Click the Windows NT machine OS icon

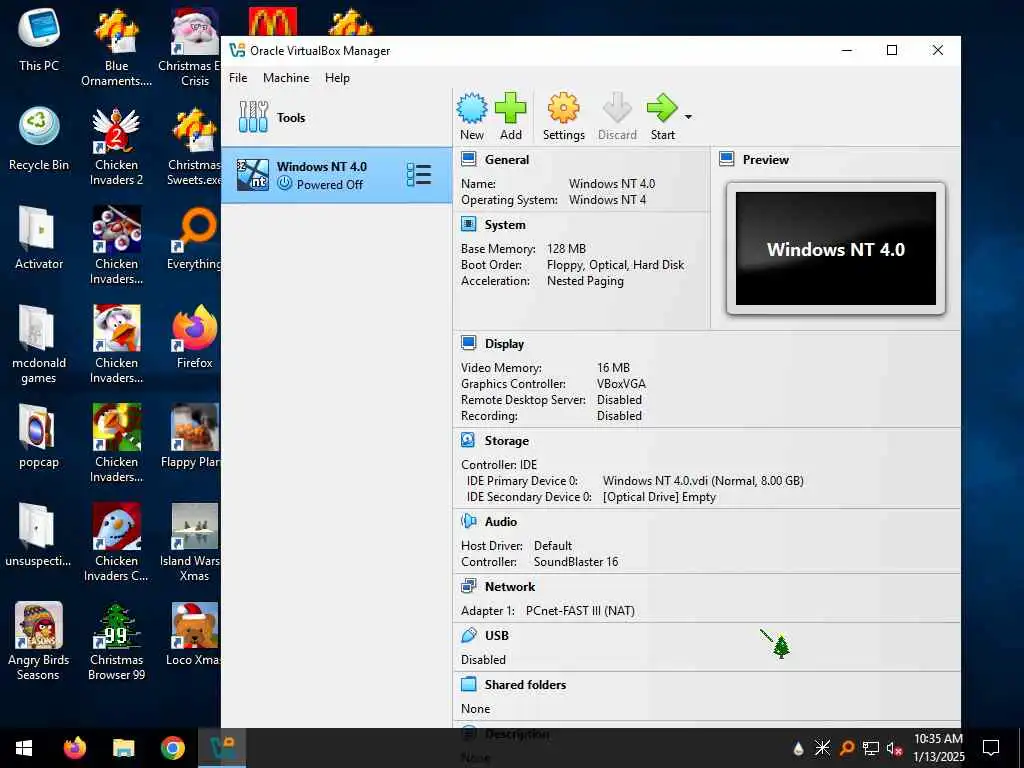[252, 175]
